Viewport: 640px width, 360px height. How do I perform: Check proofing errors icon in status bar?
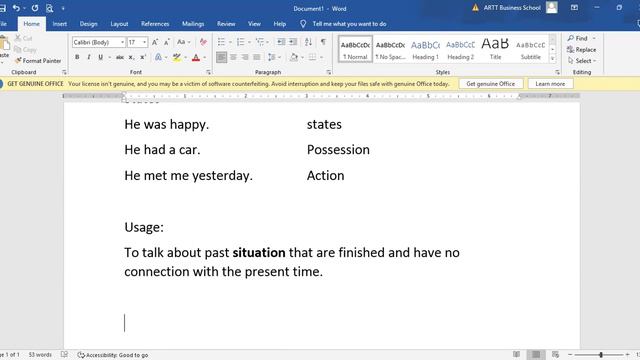point(64,355)
